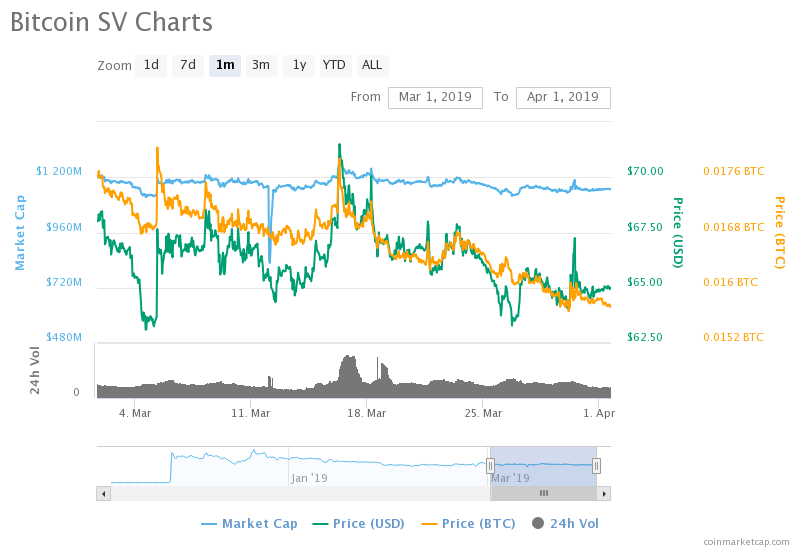Open the coinmarketcap.com credit link
Image resolution: width=800 pixels, height=550 pixels.
[x=746, y=541]
